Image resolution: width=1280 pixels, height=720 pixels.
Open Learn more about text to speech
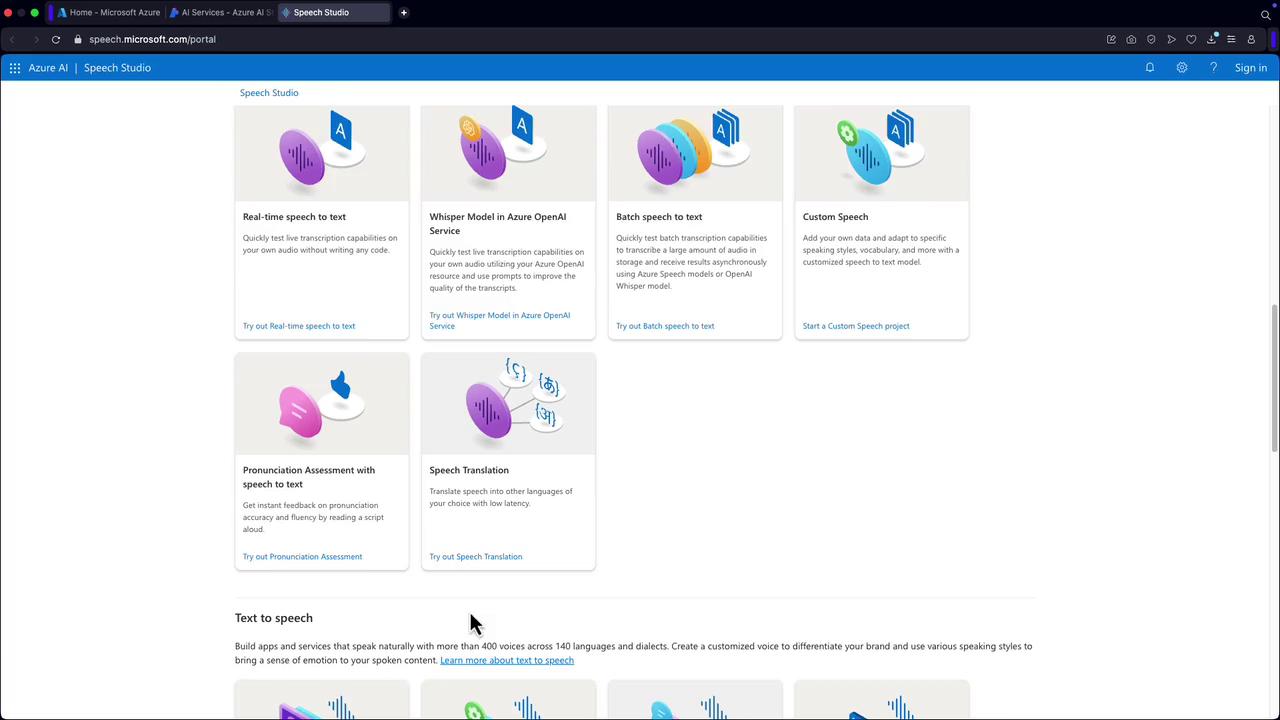pos(507,660)
